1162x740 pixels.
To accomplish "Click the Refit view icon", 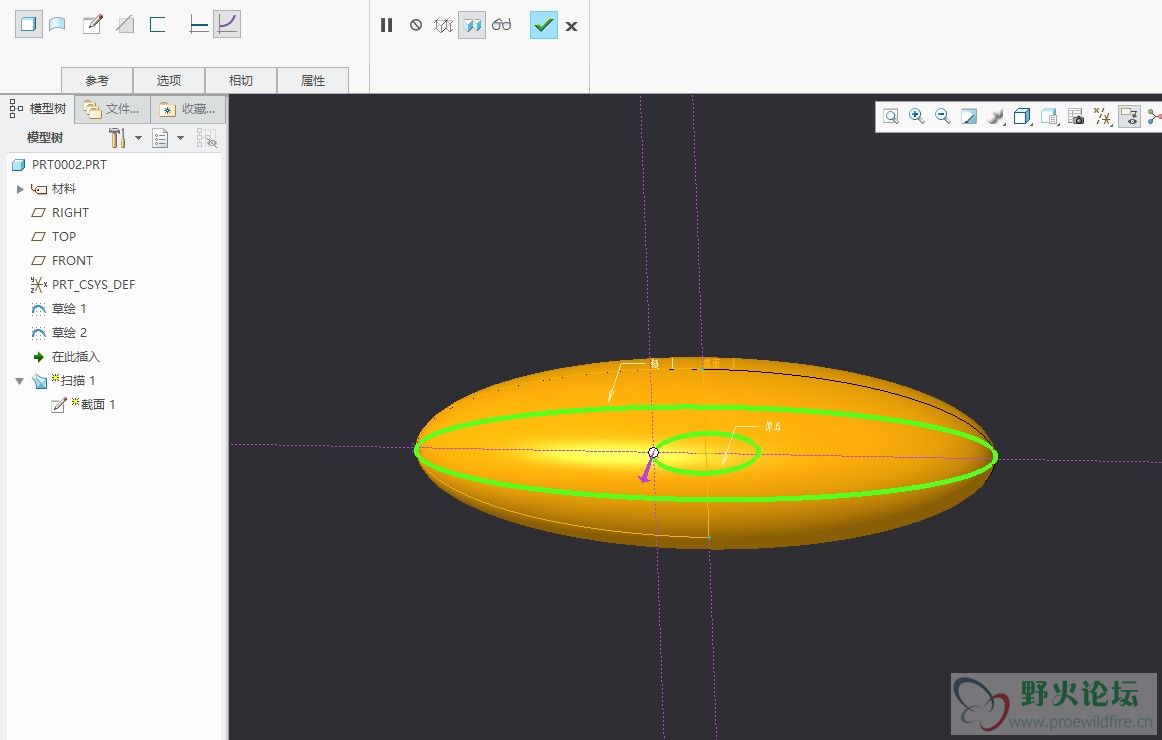I will point(891,116).
